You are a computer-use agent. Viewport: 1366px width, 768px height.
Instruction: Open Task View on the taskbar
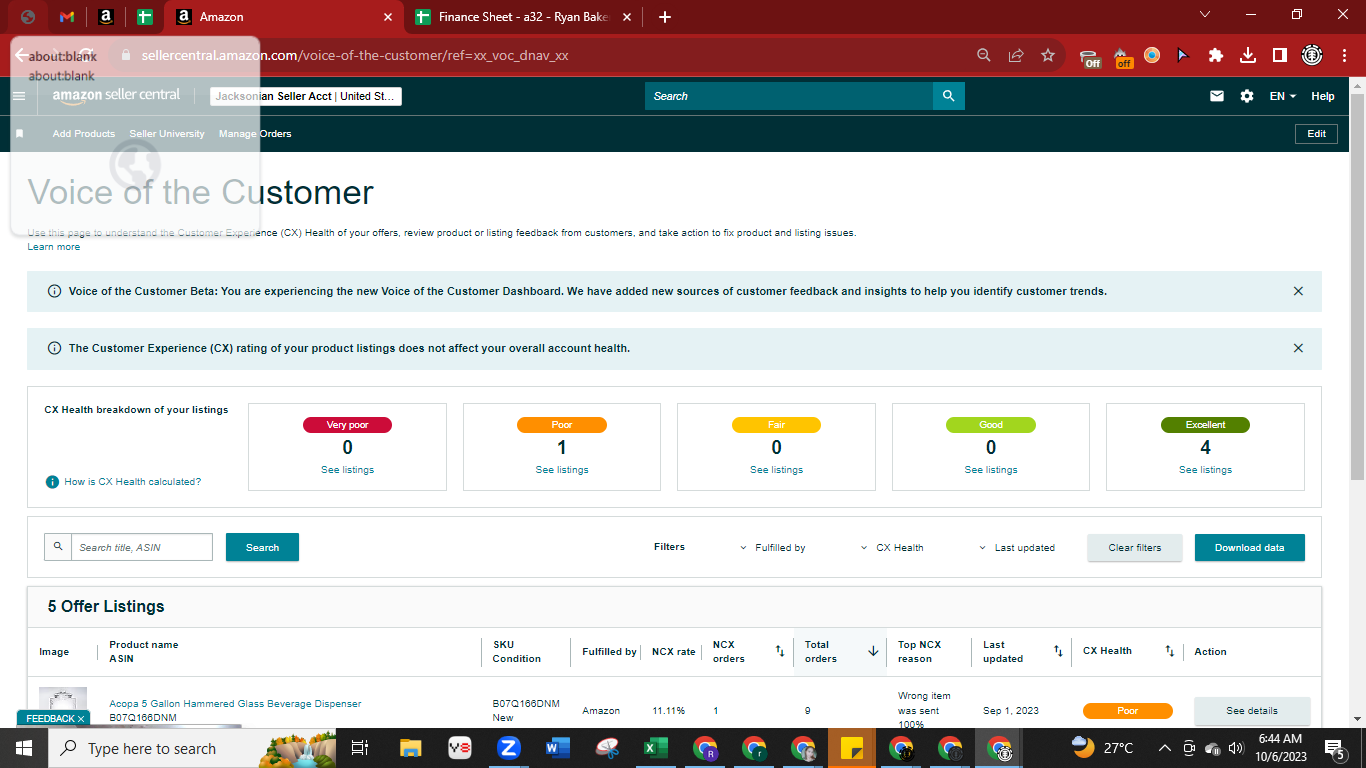(x=360, y=748)
